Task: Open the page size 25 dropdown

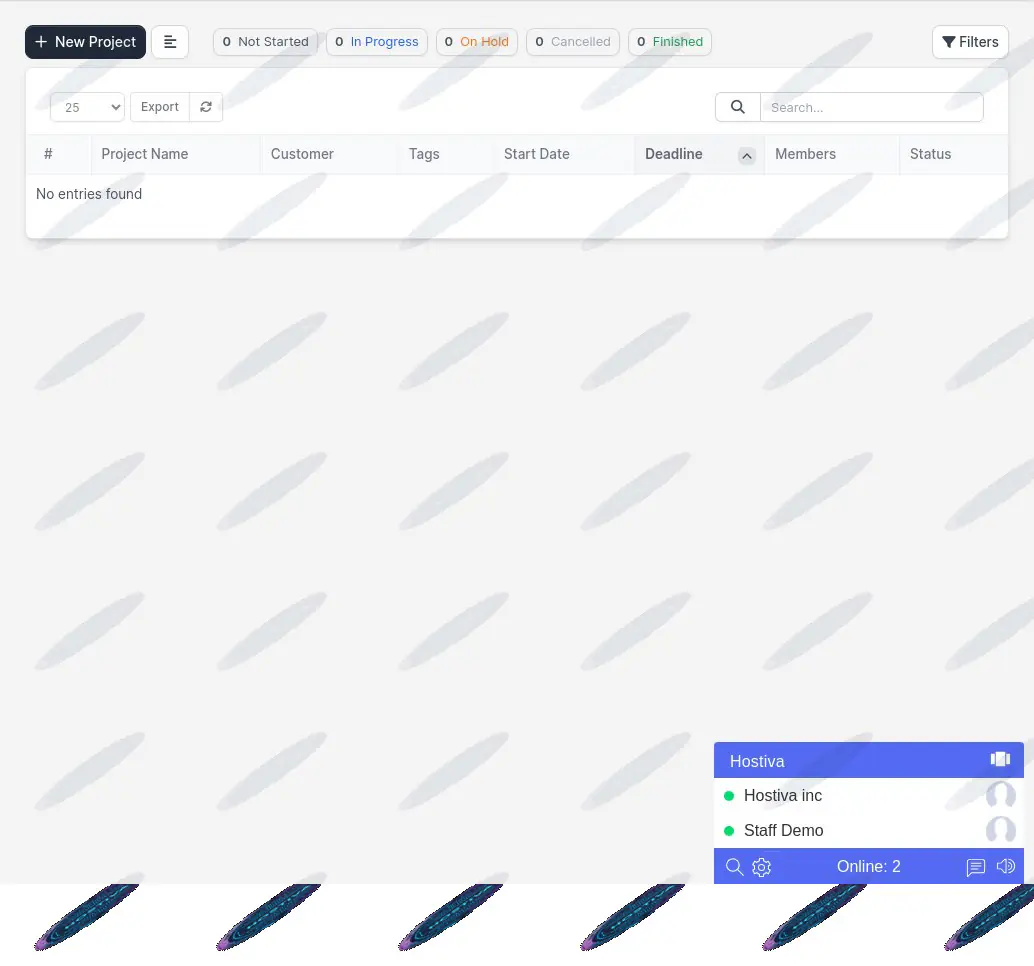Action: pyautogui.click(x=87, y=107)
